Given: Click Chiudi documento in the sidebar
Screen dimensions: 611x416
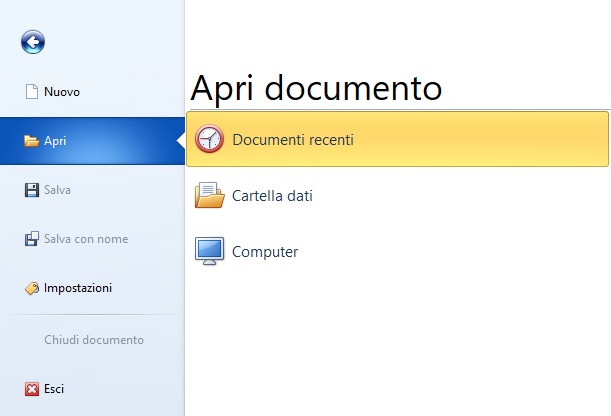Looking at the screenshot, I should (x=94, y=340).
